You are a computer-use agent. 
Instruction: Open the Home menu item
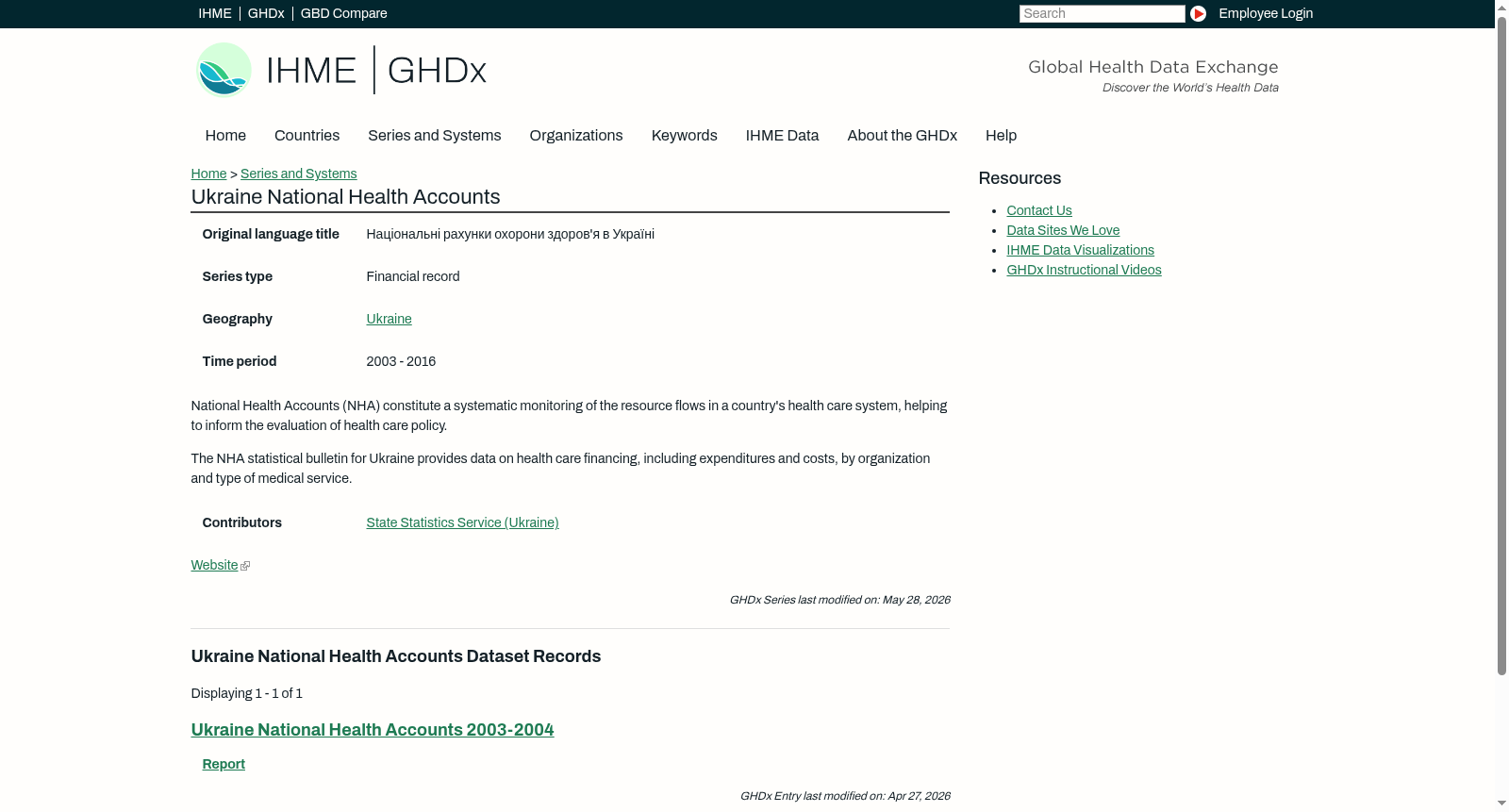click(x=225, y=136)
